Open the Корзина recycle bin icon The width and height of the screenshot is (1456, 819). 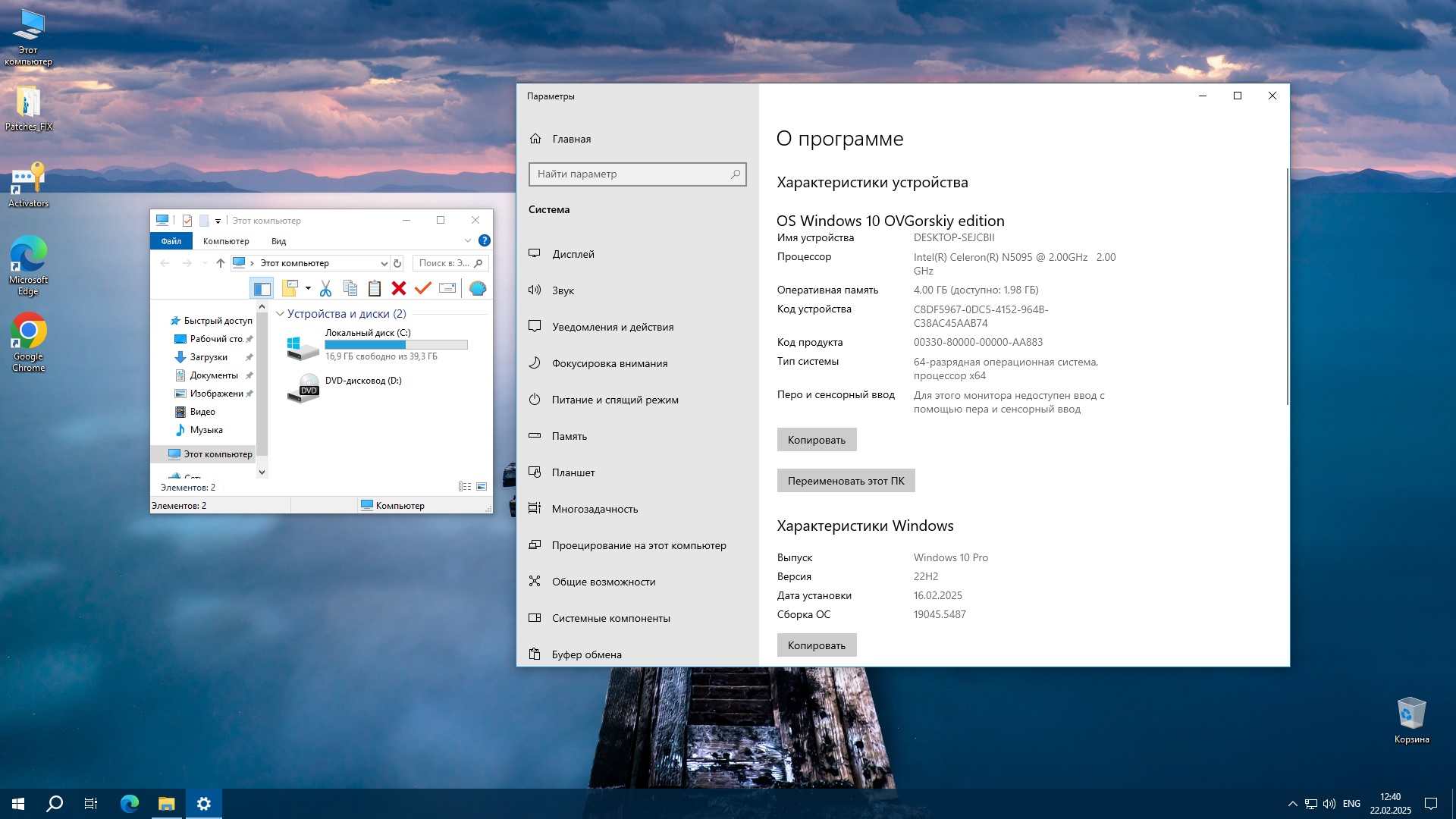(x=1411, y=720)
